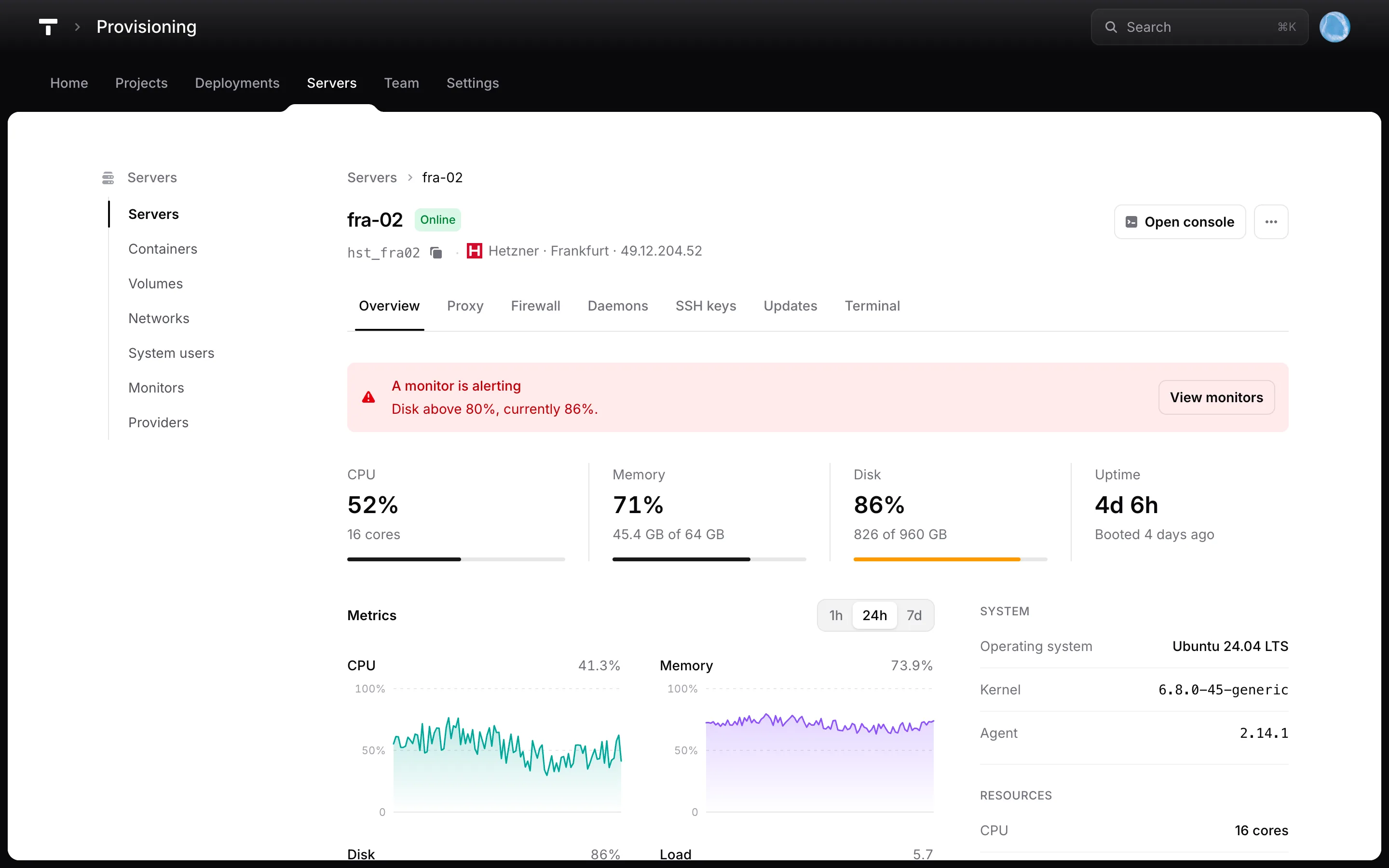Switch to the SSH keys tab
This screenshot has height=868, width=1389.
tap(706, 306)
